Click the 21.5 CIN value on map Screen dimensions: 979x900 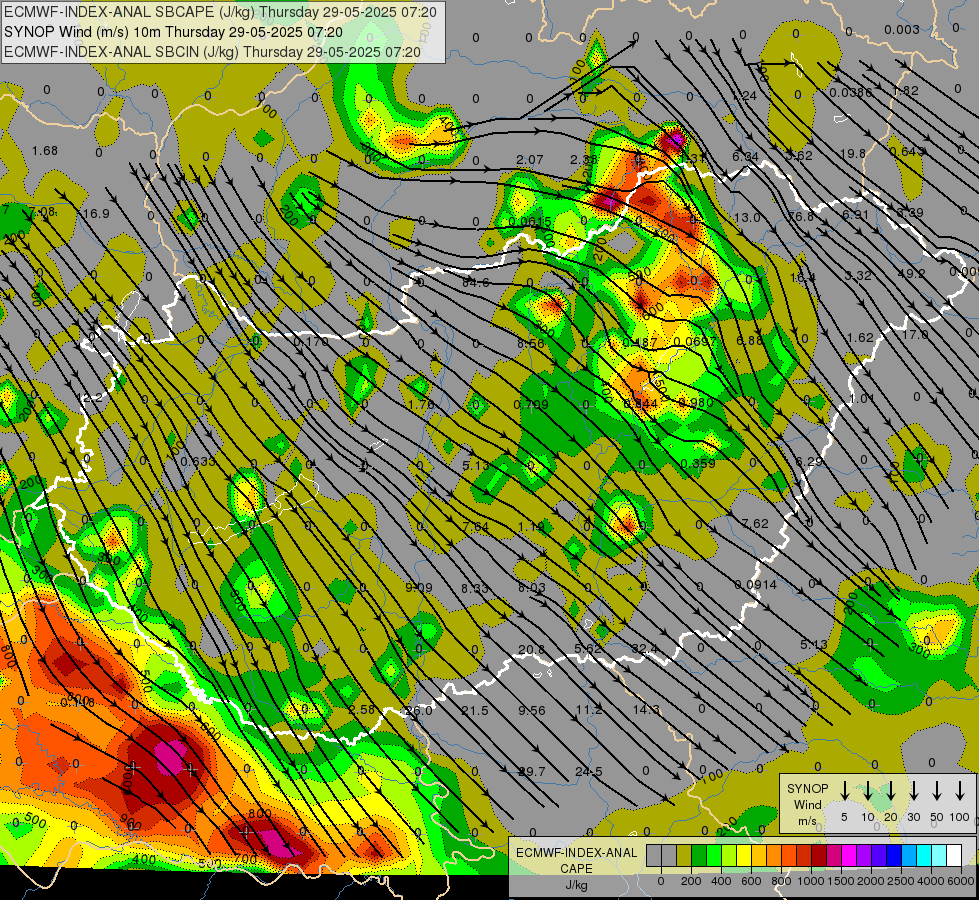pos(475,710)
